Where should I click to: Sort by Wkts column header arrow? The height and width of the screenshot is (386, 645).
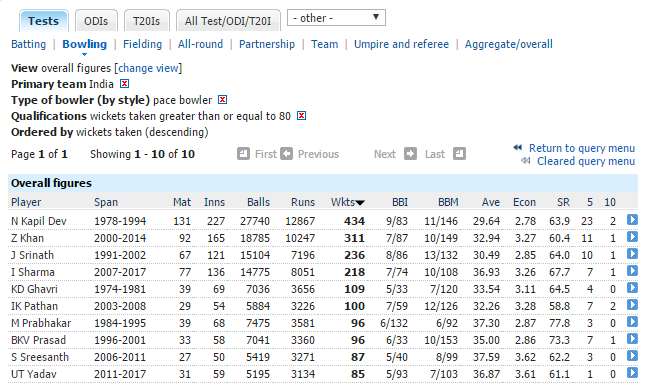tap(360, 202)
